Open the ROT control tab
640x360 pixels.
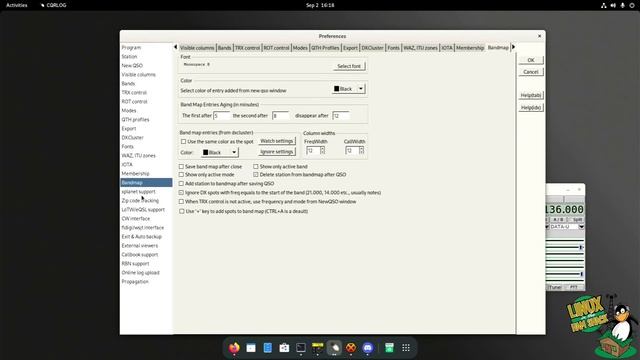point(276,48)
